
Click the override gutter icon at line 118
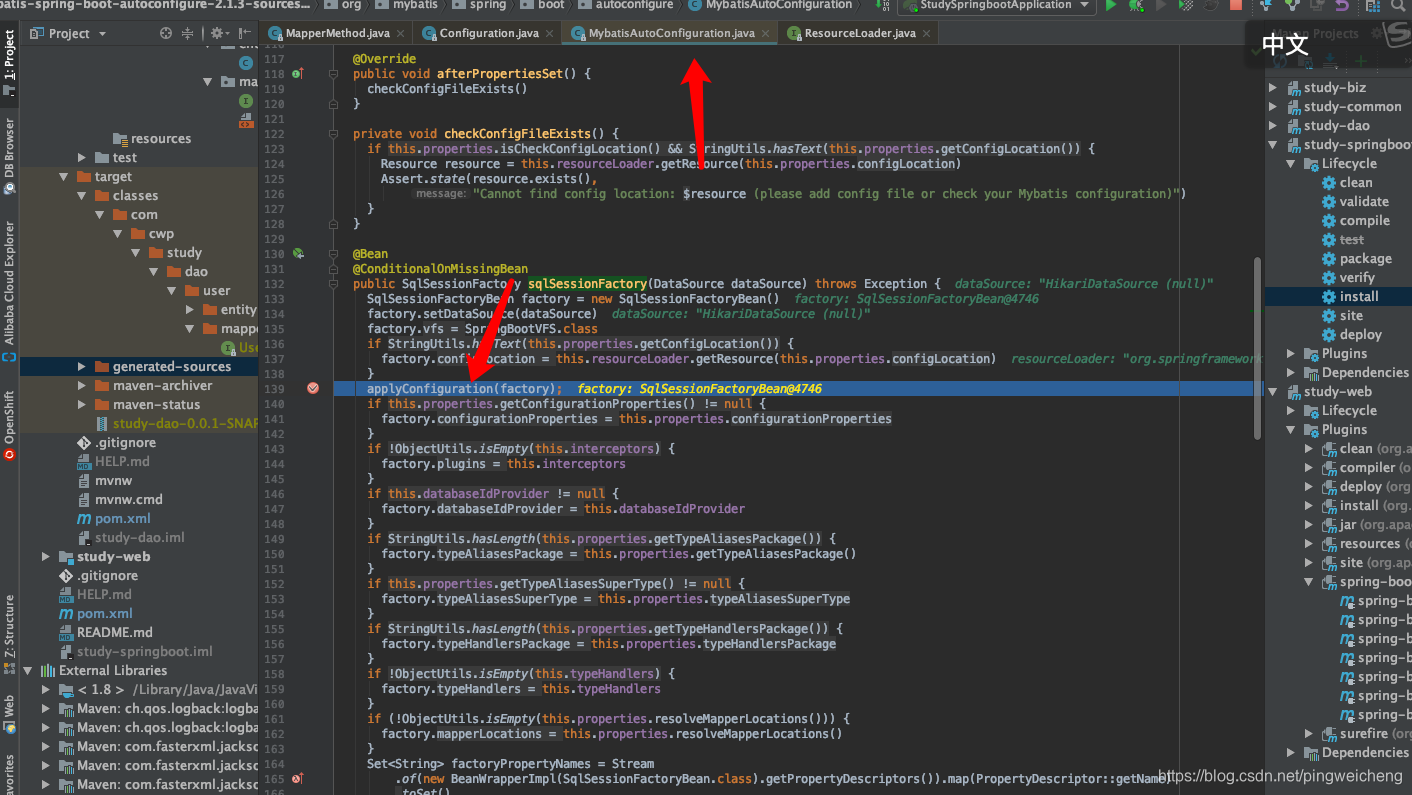click(x=298, y=74)
